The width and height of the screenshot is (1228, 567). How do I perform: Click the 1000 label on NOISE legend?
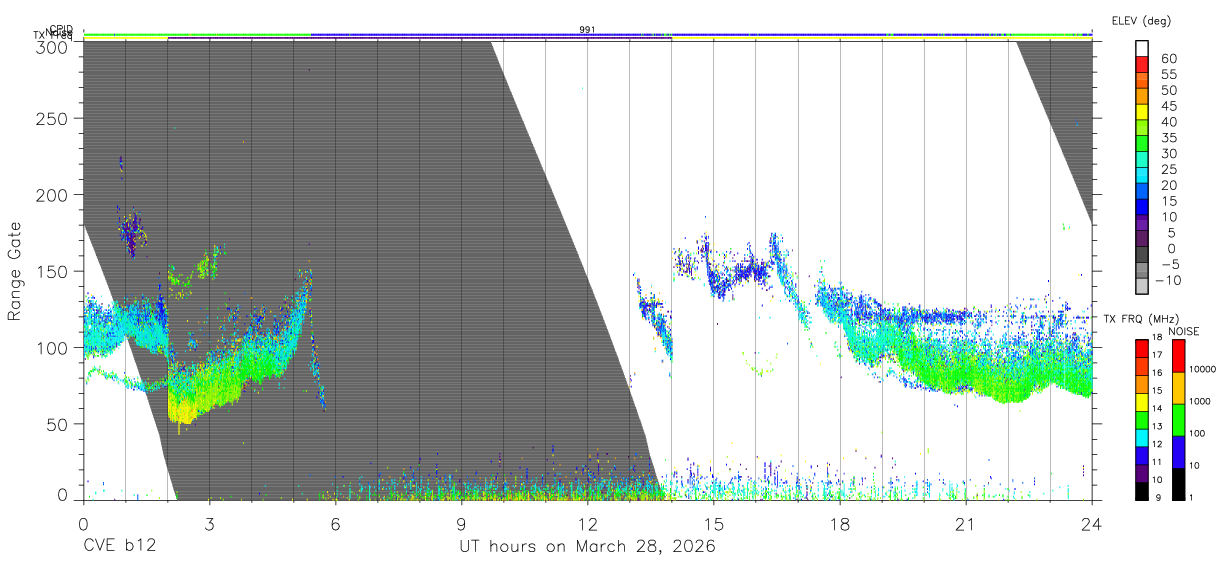(1200, 401)
